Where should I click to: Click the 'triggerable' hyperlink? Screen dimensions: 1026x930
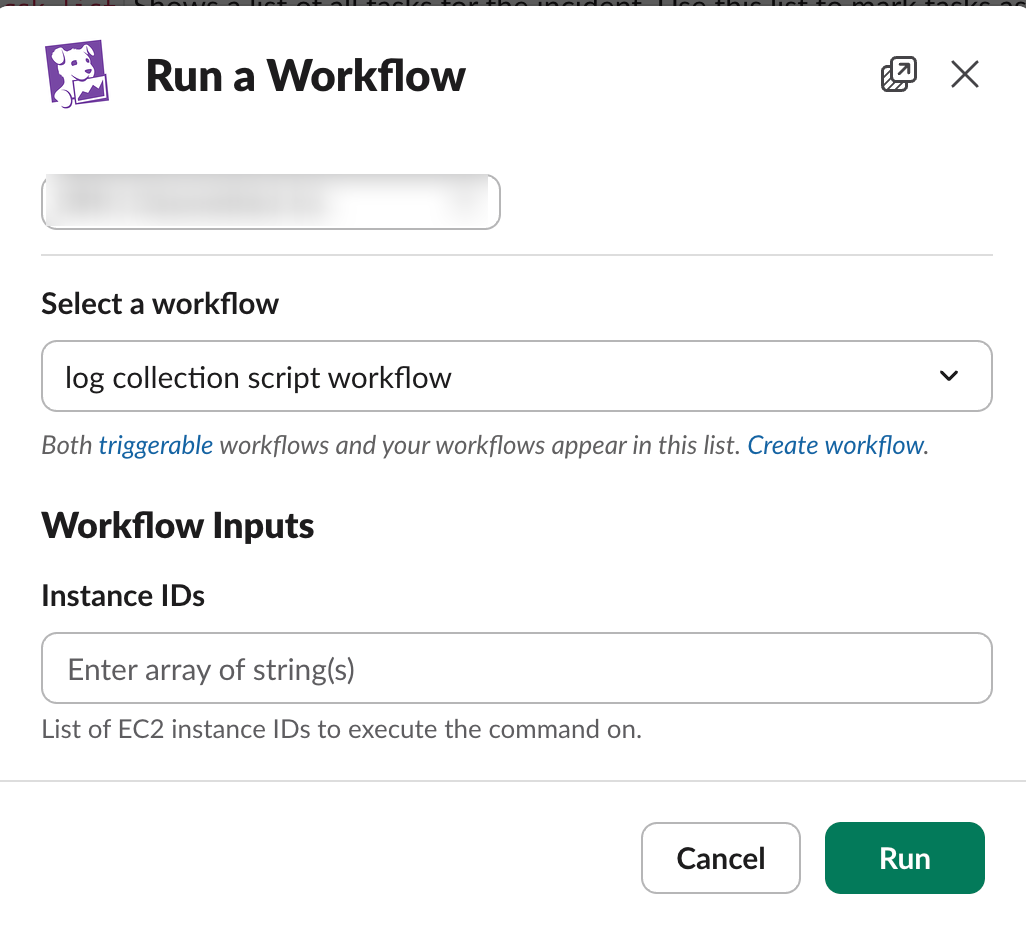156,445
